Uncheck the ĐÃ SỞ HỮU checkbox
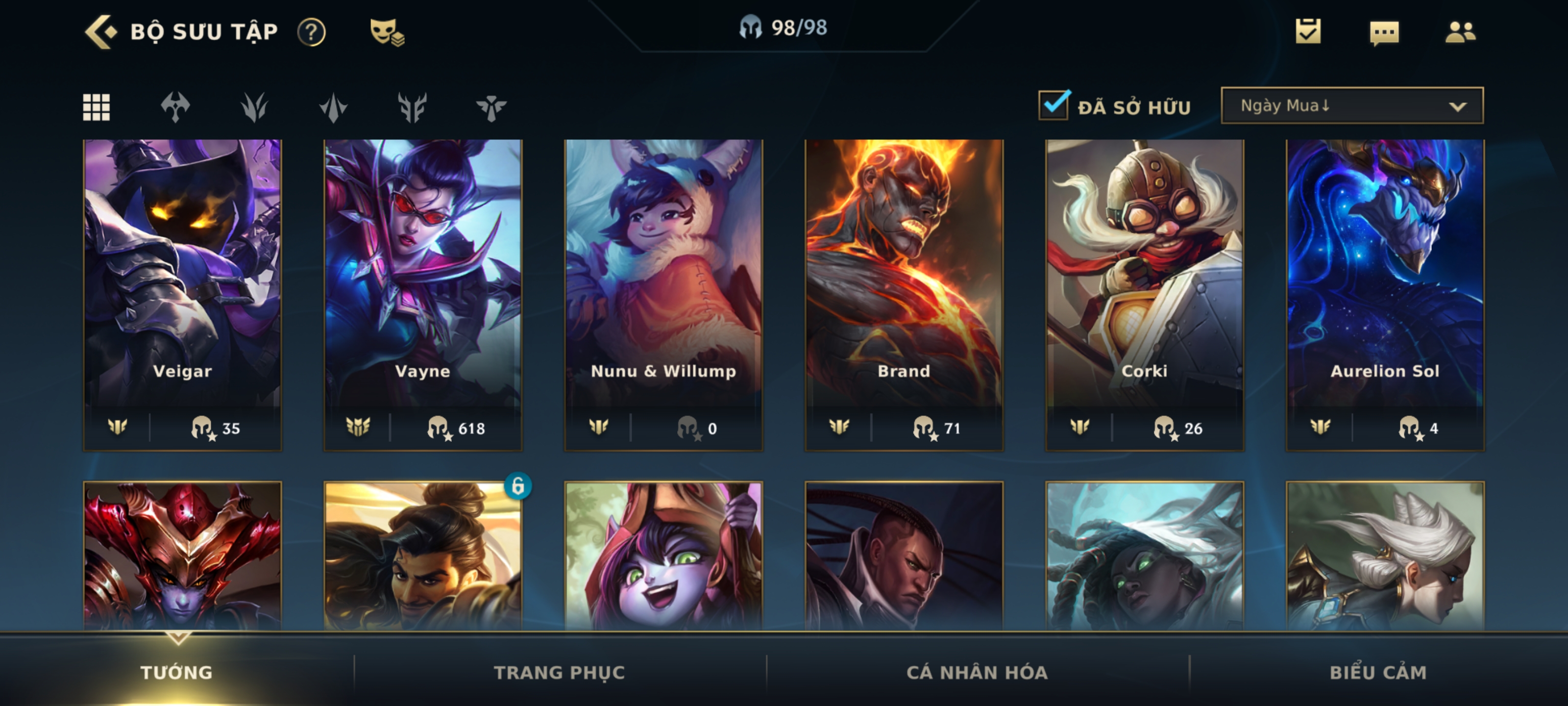This screenshot has width=1568, height=706. pyautogui.click(x=1053, y=105)
